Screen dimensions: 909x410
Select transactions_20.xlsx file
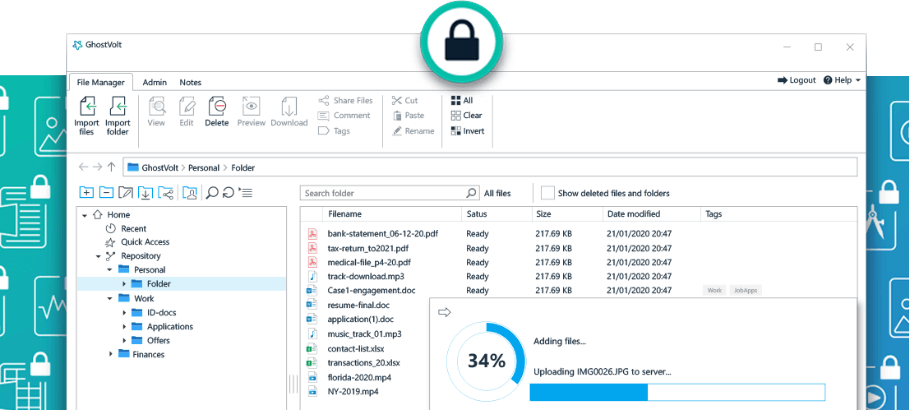click(363, 363)
